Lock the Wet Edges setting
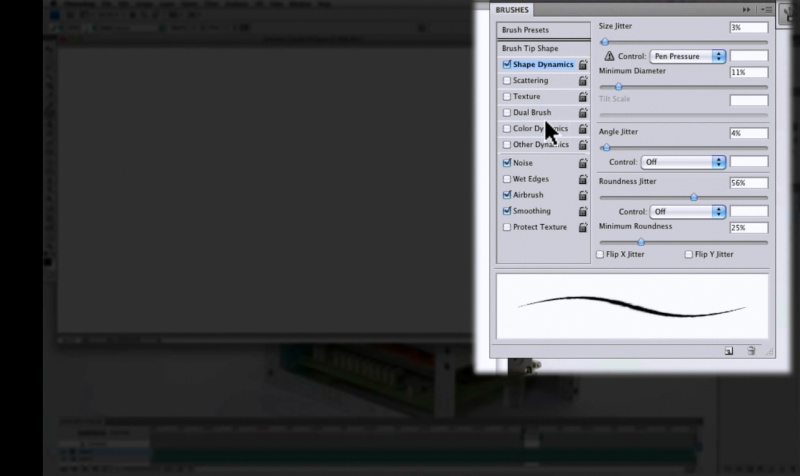The width and height of the screenshot is (800, 476). point(583,179)
